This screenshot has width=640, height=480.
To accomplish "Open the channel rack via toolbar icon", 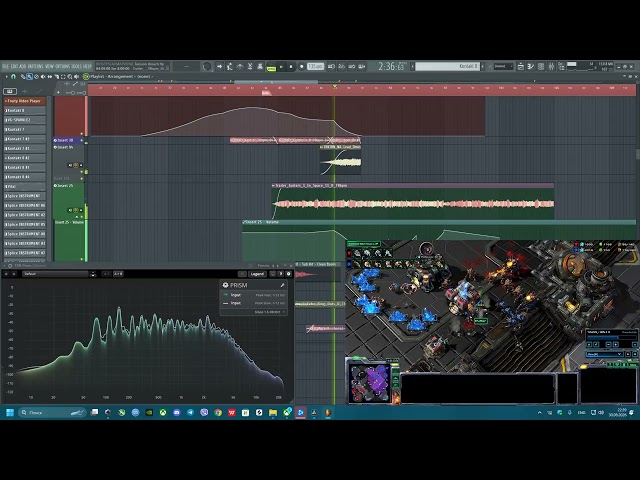I will click(x=541, y=67).
